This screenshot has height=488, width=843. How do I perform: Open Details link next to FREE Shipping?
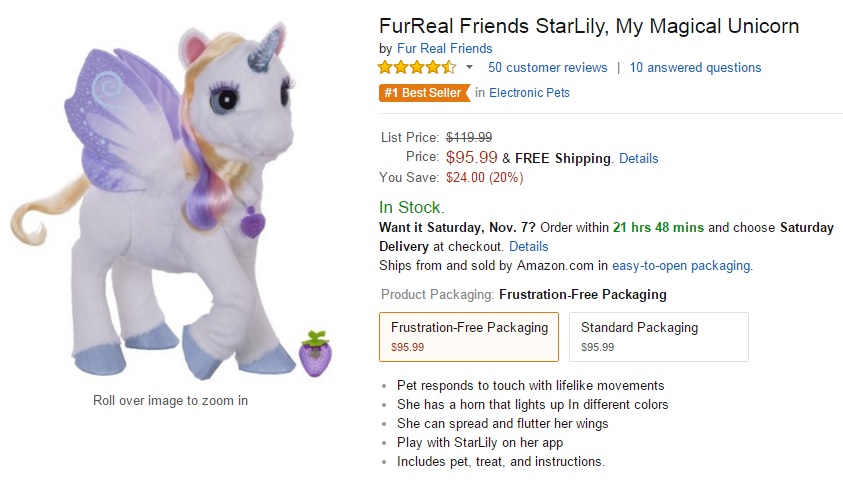click(638, 158)
